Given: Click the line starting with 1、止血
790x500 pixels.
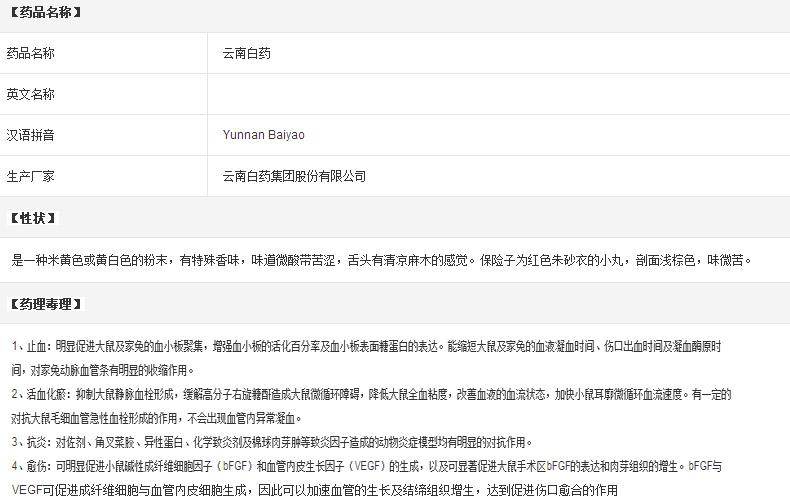Looking at the screenshot, I should click(x=366, y=347).
